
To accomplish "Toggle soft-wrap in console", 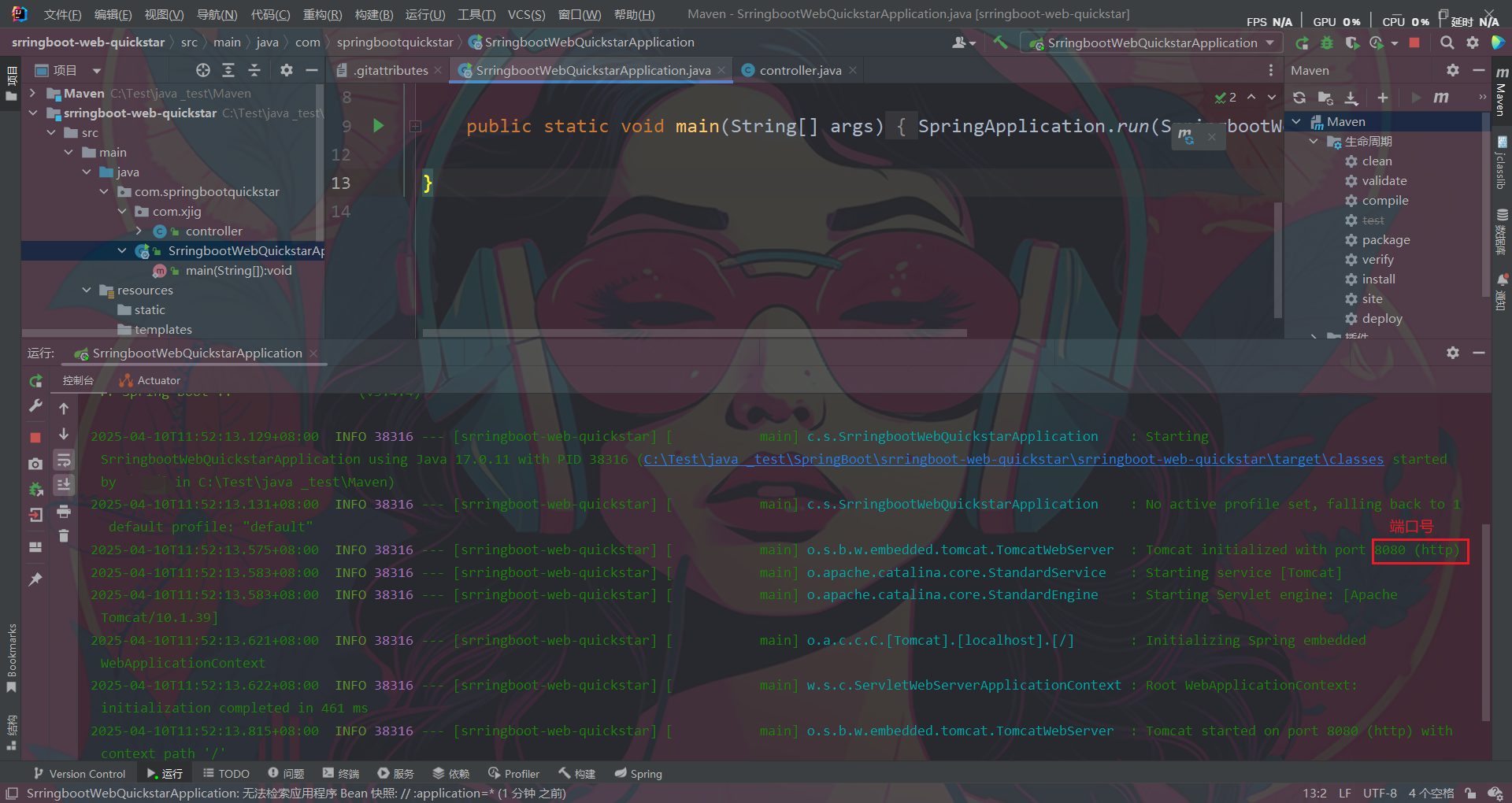I will coord(64,460).
